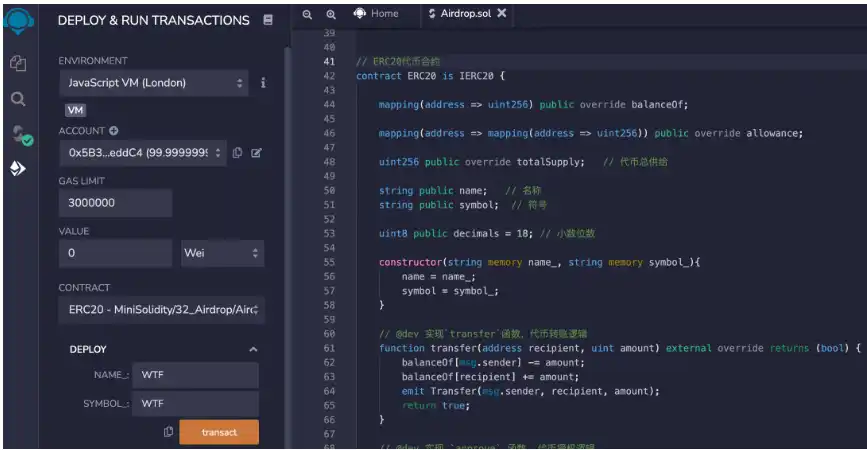Copy deploy calldata to clipboard
Image resolution: width=867 pixels, height=450 pixels.
tap(168, 432)
